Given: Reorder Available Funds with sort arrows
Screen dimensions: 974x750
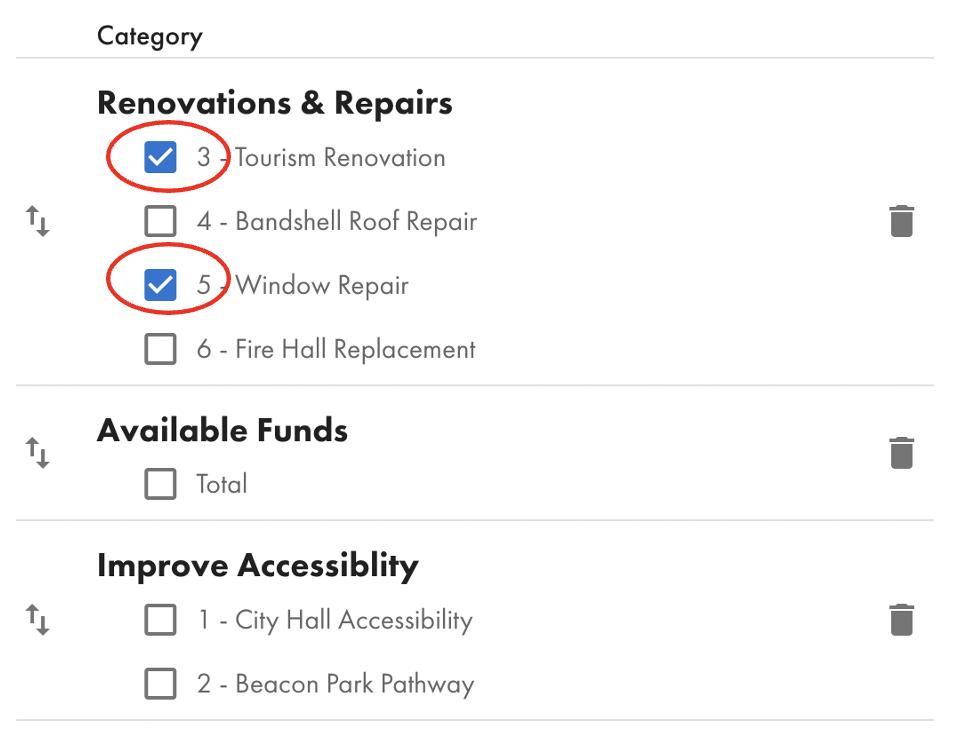Looking at the screenshot, I should 37,453.
